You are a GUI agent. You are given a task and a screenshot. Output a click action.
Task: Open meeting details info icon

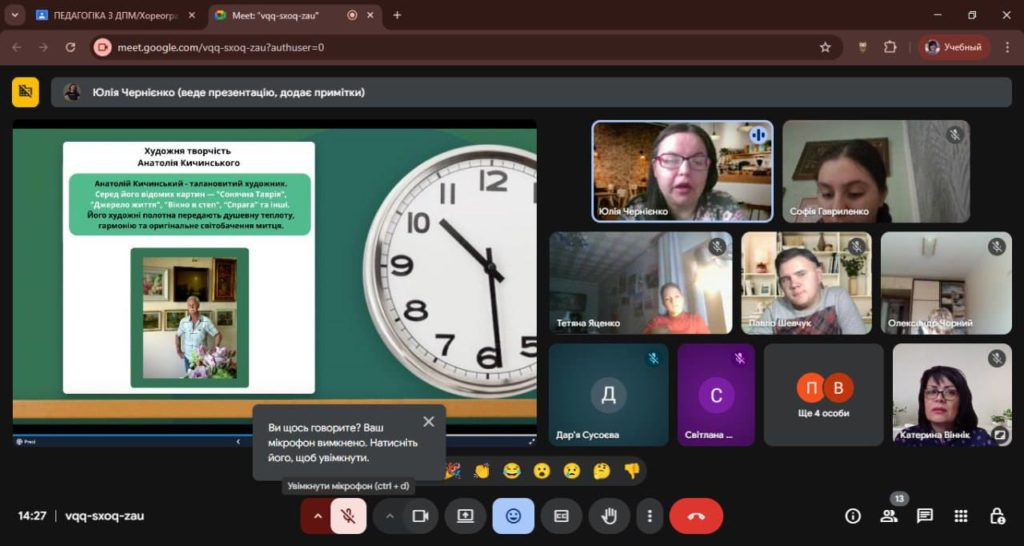tap(853, 516)
